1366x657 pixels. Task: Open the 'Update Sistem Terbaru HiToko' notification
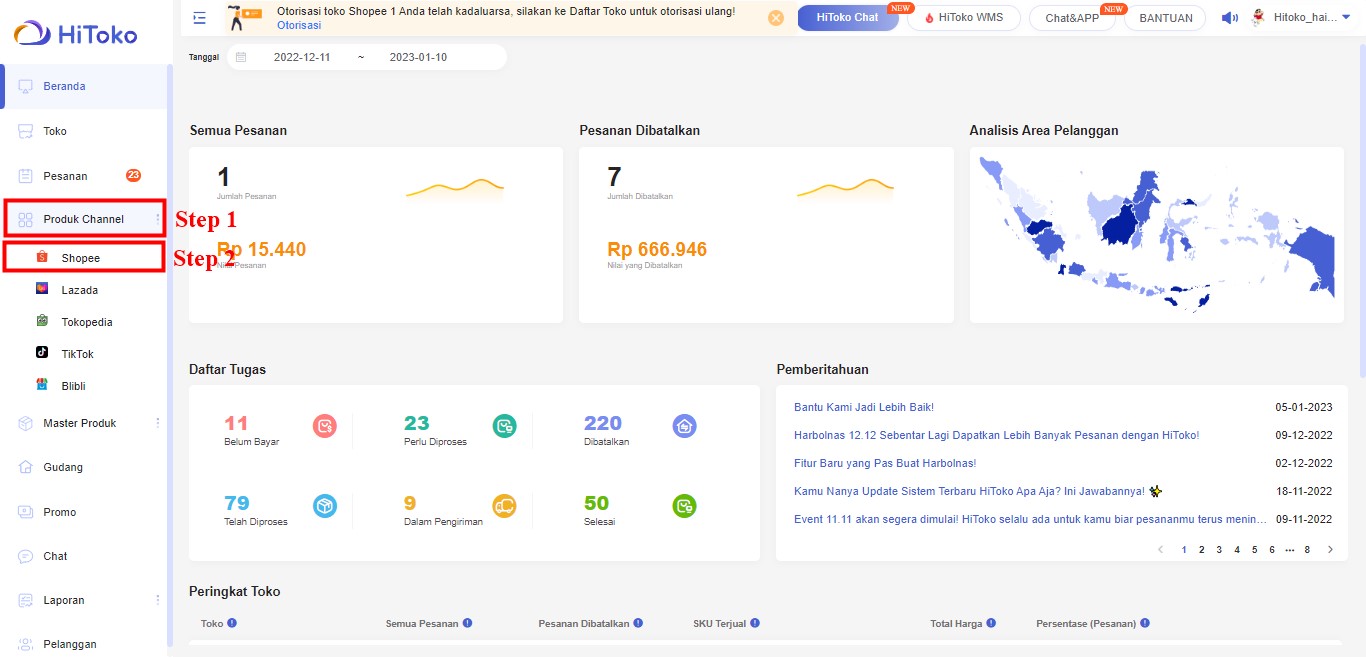[x=978, y=491]
